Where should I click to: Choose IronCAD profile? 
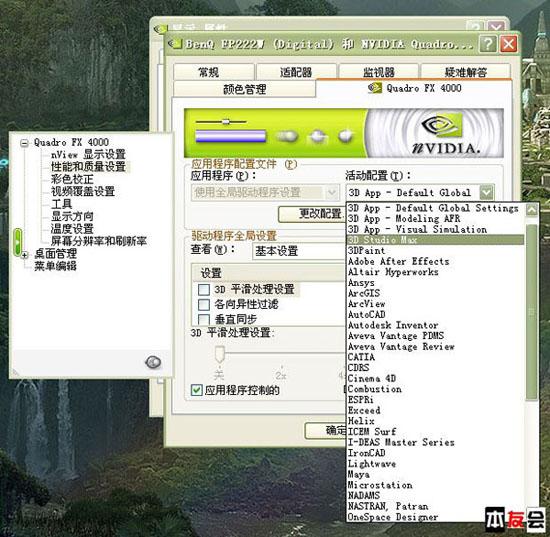tap(436, 453)
